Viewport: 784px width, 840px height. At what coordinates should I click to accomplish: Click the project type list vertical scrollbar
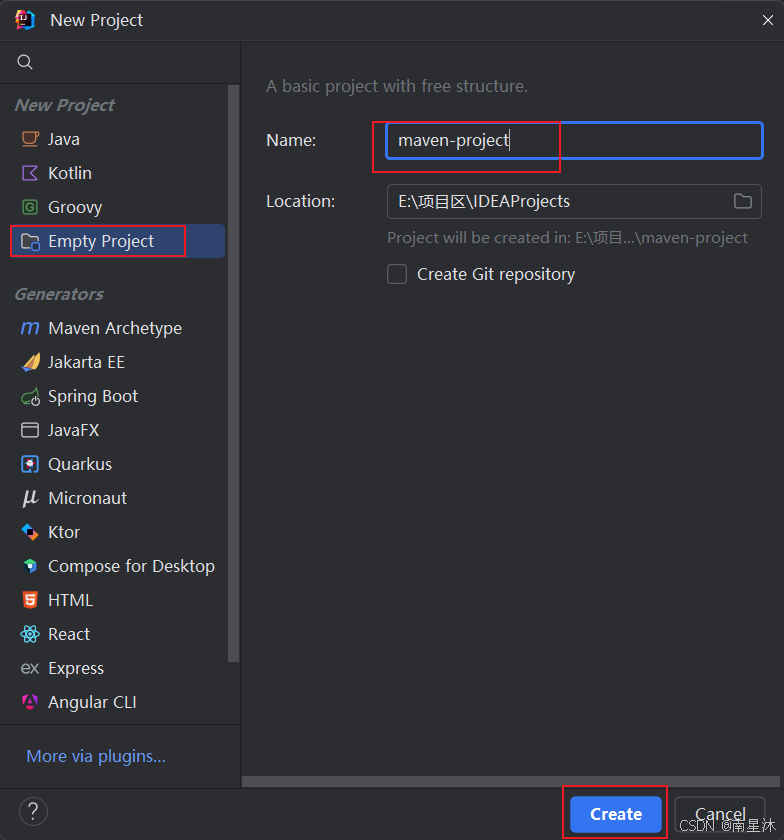(x=233, y=373)
